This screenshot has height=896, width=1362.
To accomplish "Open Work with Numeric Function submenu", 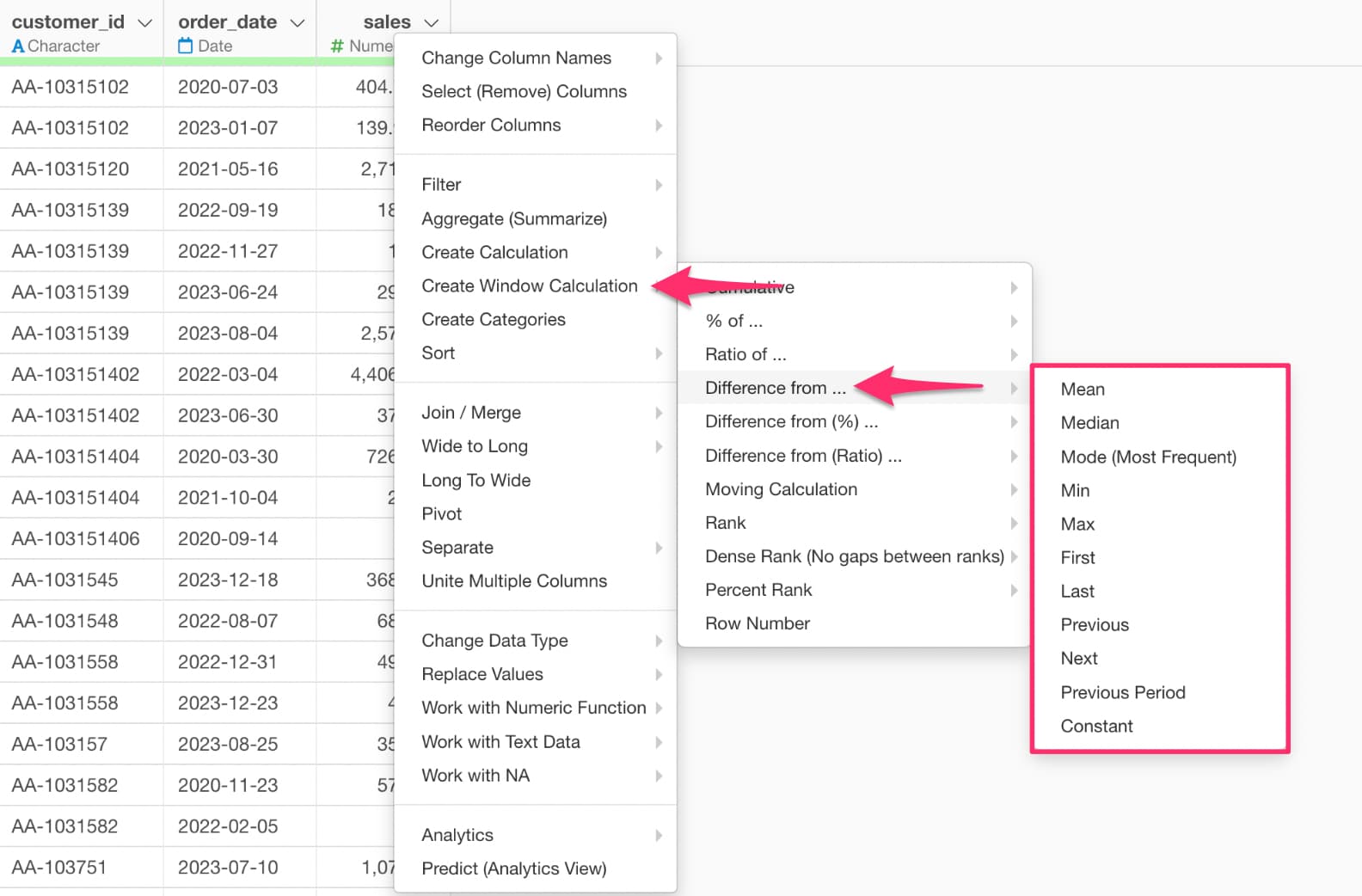I will (535, 708).
